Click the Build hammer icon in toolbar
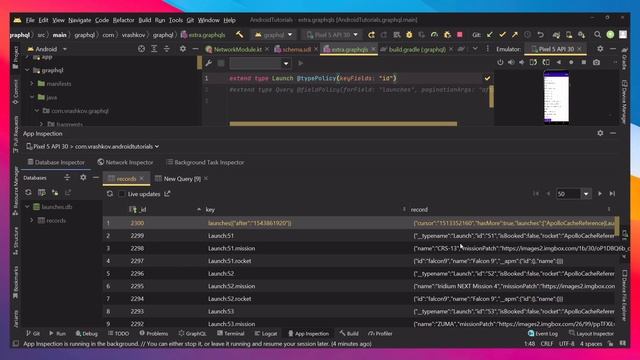 pos(240,35)
